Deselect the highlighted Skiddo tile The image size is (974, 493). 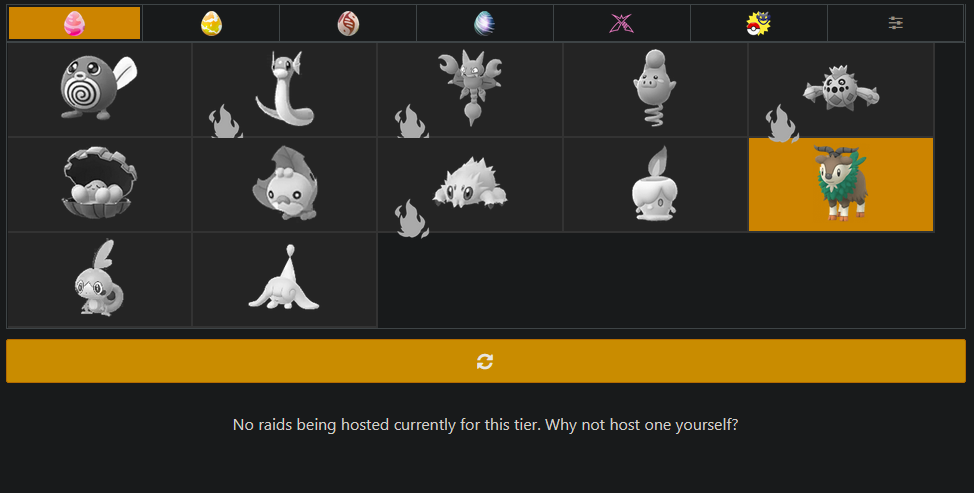(x=841, y=184)
